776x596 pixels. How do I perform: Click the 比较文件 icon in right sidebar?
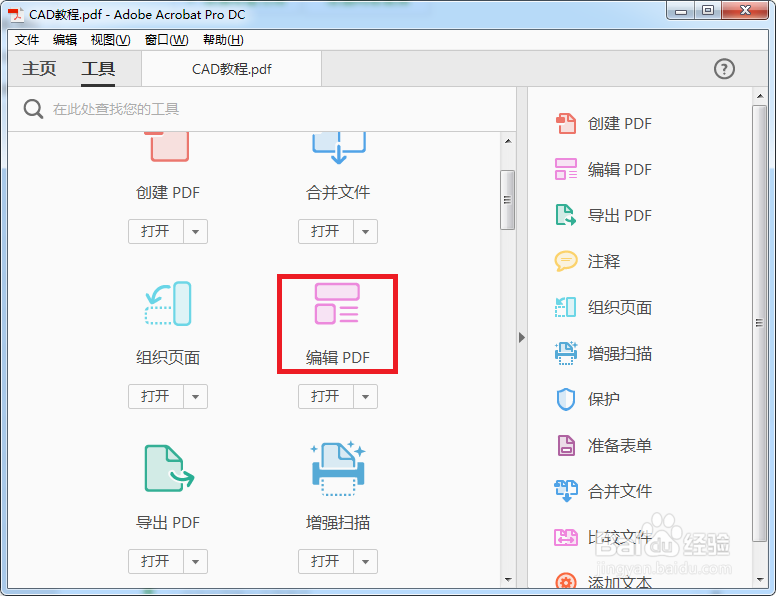click(x=566, y=537)
